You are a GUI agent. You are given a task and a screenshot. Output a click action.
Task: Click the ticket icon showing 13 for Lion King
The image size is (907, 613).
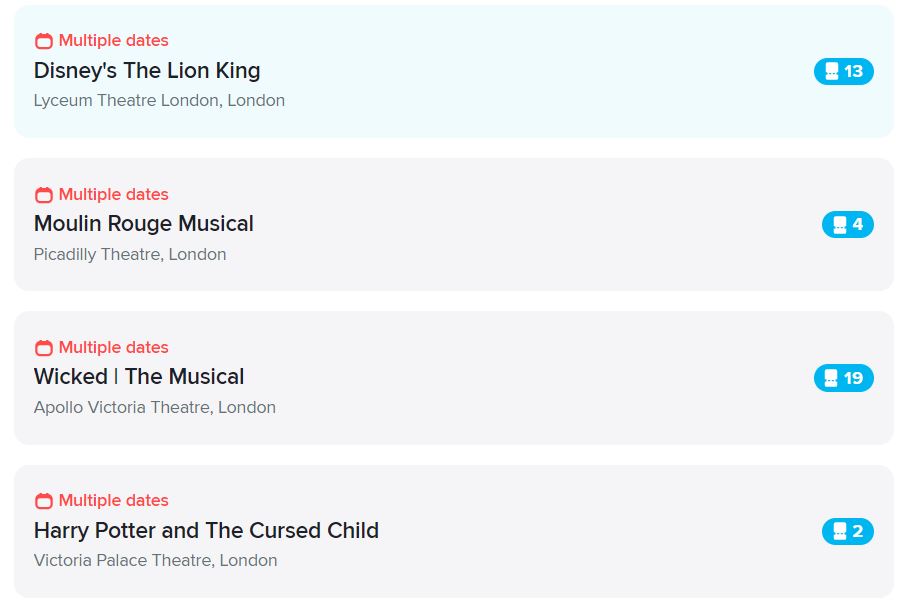click(843, 71)
